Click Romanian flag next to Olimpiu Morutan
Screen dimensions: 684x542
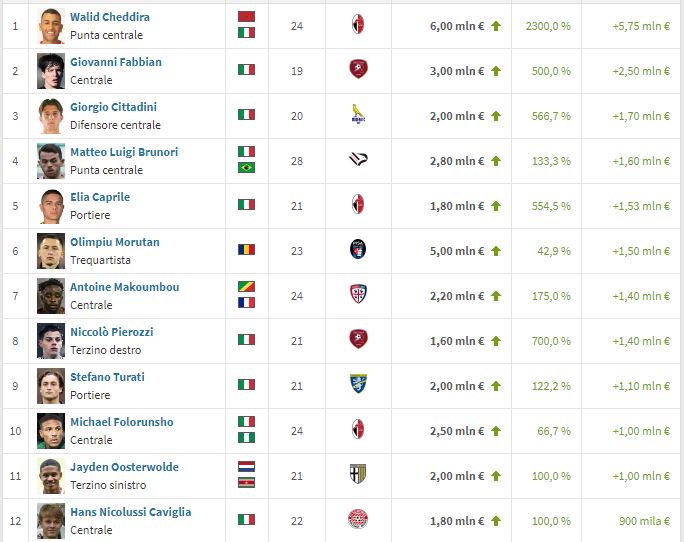point(246,250)
